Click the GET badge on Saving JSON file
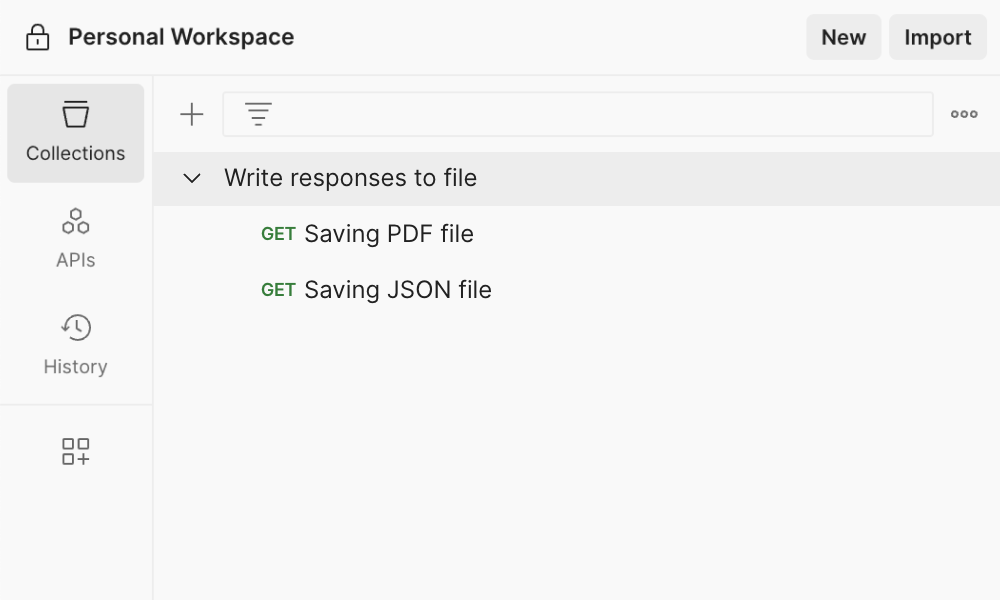This screenshot has width=1000, height=600. 278,289
